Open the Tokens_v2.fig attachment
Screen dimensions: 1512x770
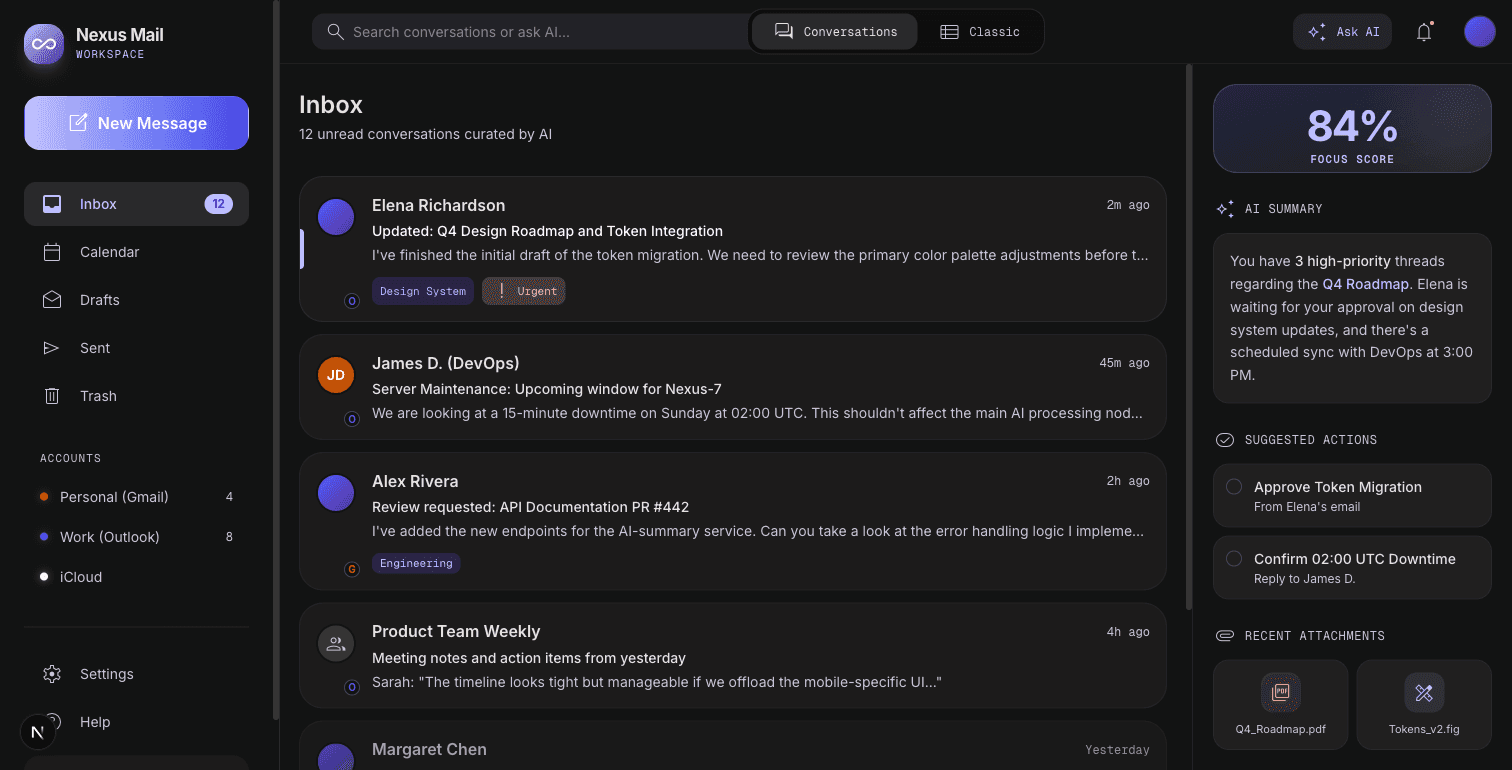click(x=1424, y=704)
